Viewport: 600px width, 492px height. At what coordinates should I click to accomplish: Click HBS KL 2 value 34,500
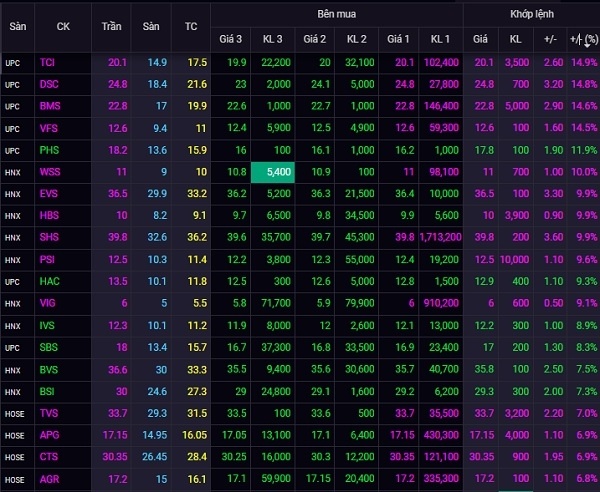click(360, 215)
